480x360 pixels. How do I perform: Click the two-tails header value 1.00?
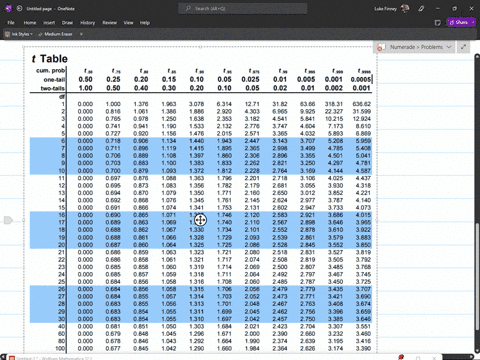(x=85, y=88)
